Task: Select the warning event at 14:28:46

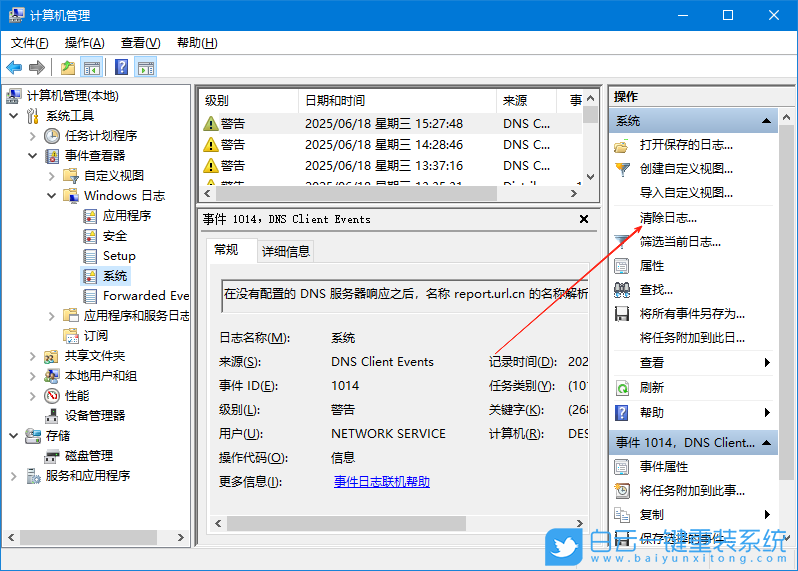Action: (390, 145)
